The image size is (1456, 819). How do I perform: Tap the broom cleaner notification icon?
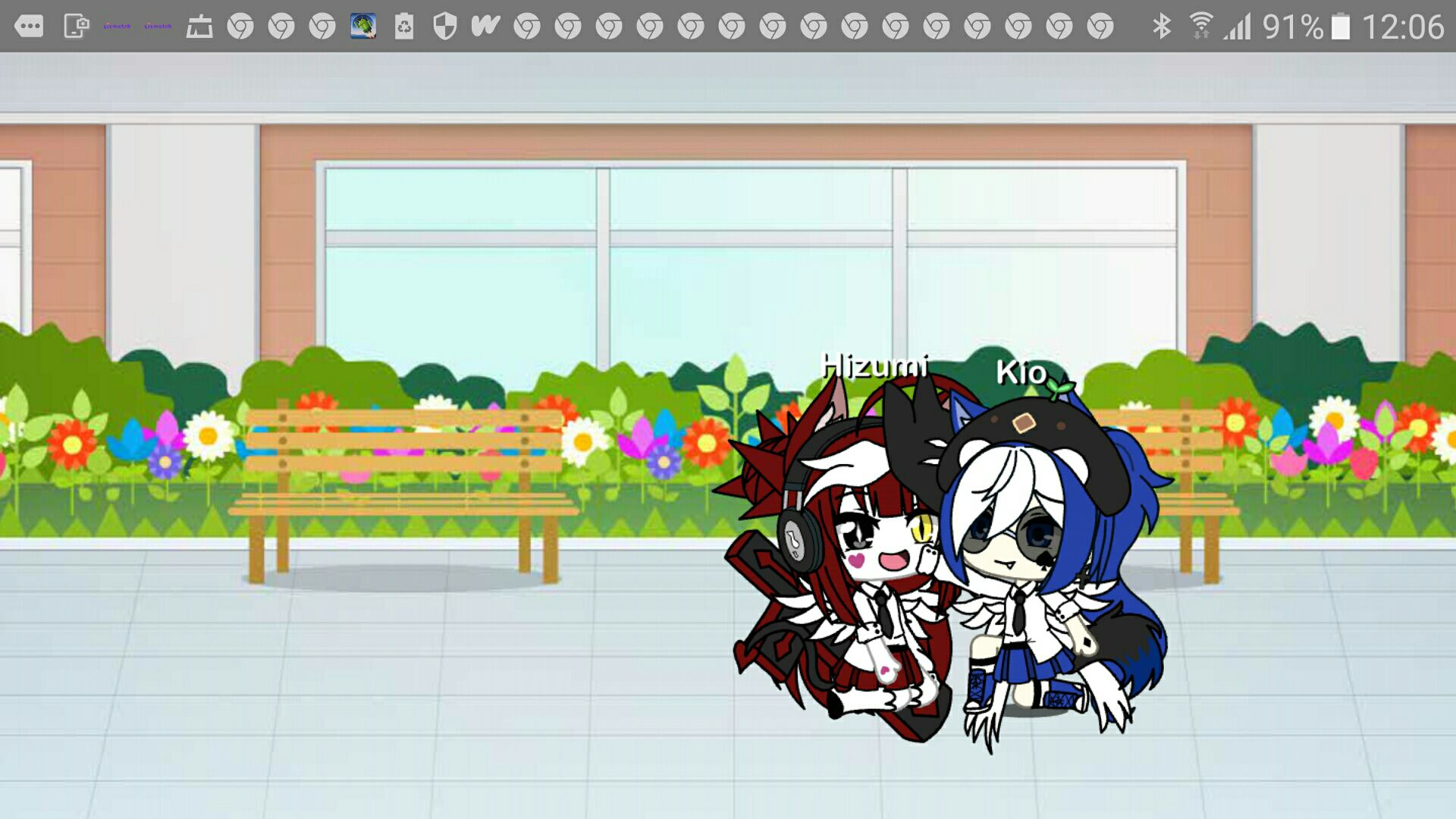(x=199, y=27)
